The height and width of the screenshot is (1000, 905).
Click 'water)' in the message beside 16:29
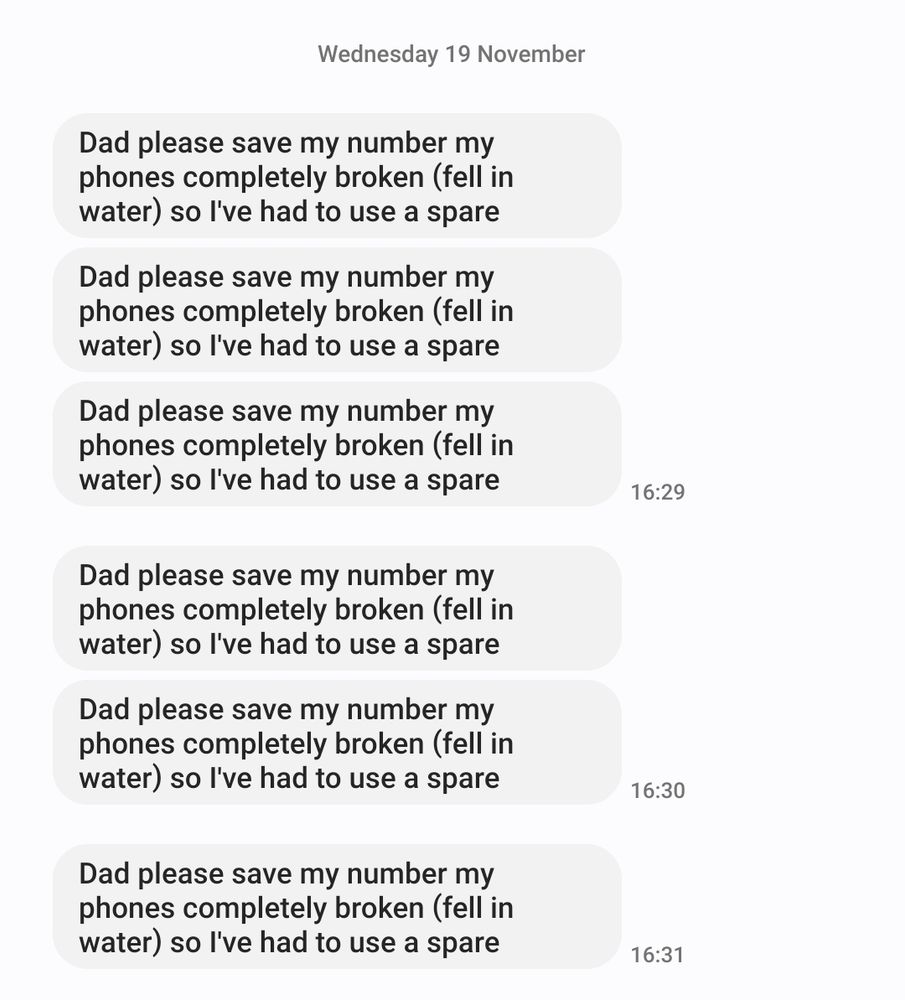[x=120, y=480]
